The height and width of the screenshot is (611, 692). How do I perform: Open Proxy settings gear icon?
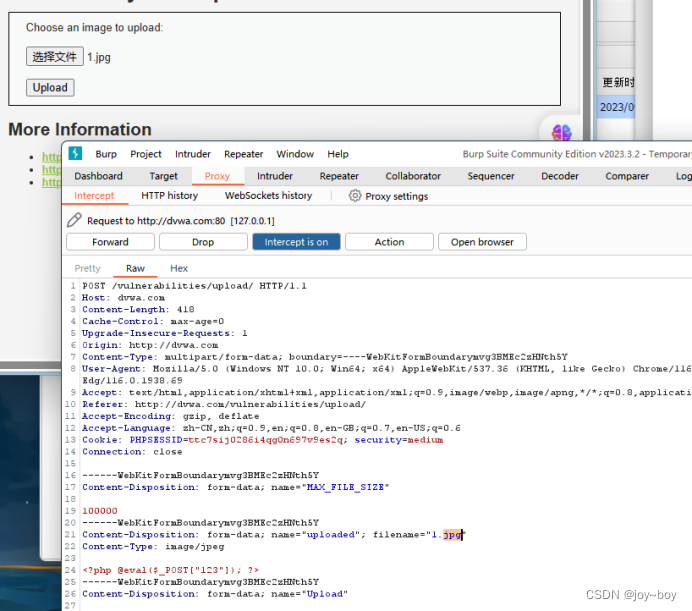tap(355, 196)
